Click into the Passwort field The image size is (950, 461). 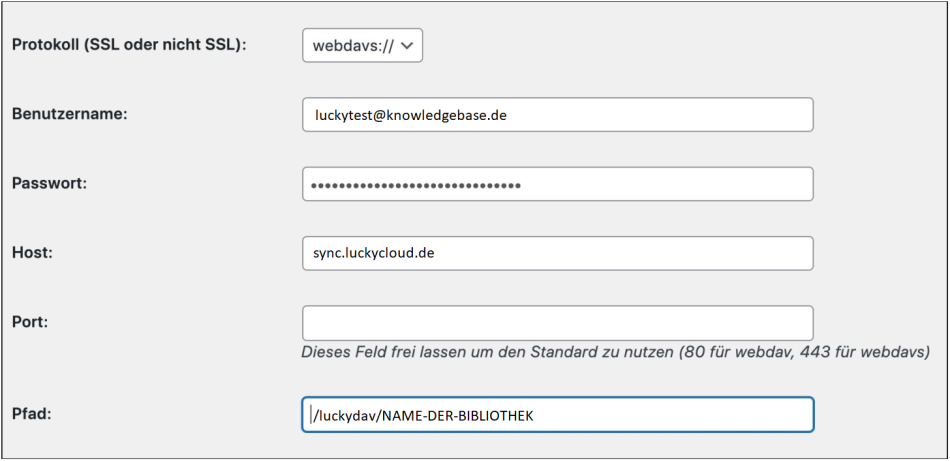click(x=557, y=184)
